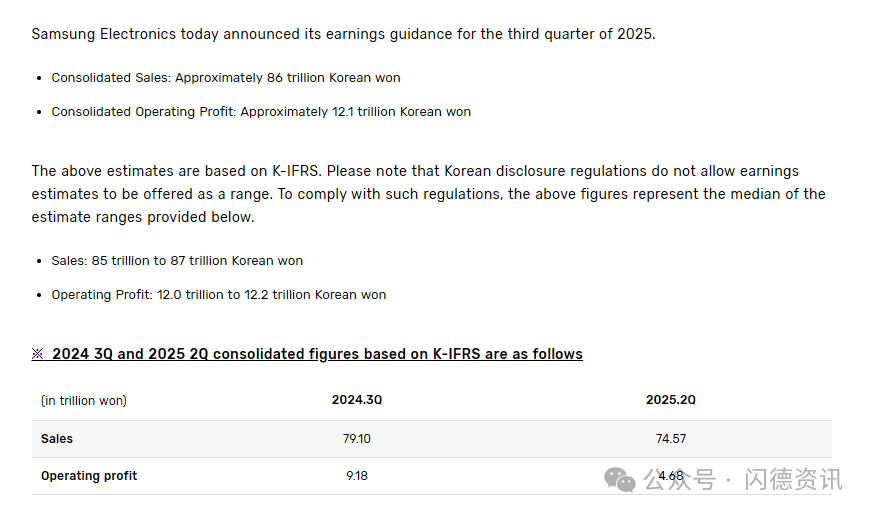Select the 74.57 sales value cell
This screenshot has height=514, width=870.
[x=670, y=439]
